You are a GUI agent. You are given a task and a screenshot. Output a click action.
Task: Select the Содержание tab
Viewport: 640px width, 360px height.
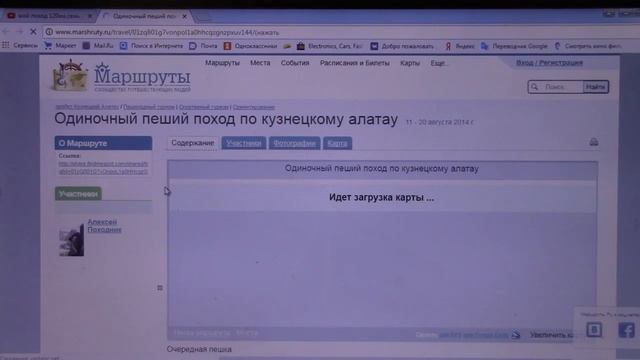[193, 143]
